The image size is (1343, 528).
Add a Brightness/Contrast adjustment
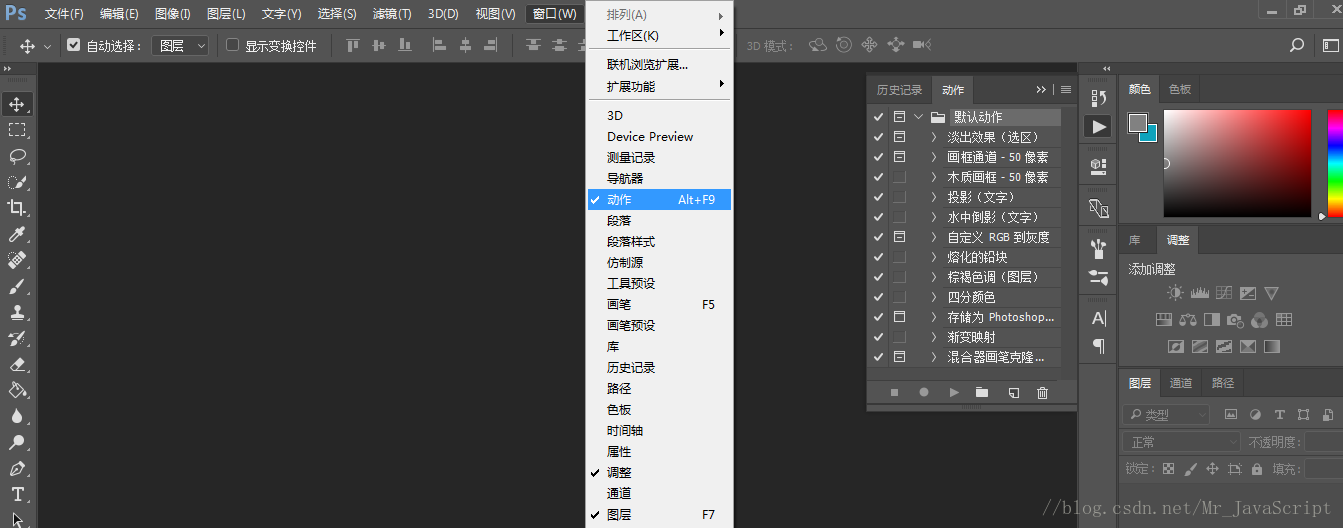click(x=1175, y=293)
